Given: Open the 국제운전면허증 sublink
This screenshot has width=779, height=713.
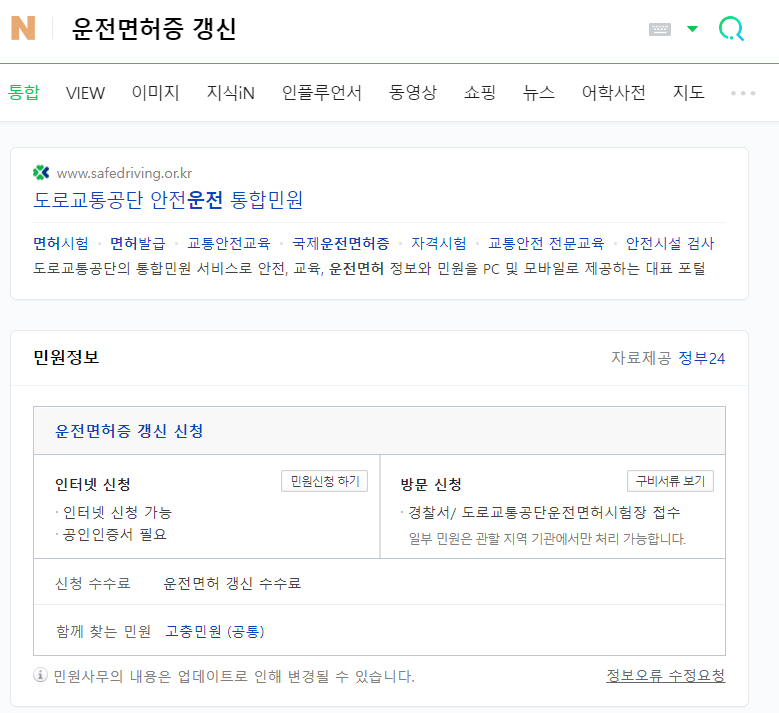Looking at the screenshot, I should point(341,243).
